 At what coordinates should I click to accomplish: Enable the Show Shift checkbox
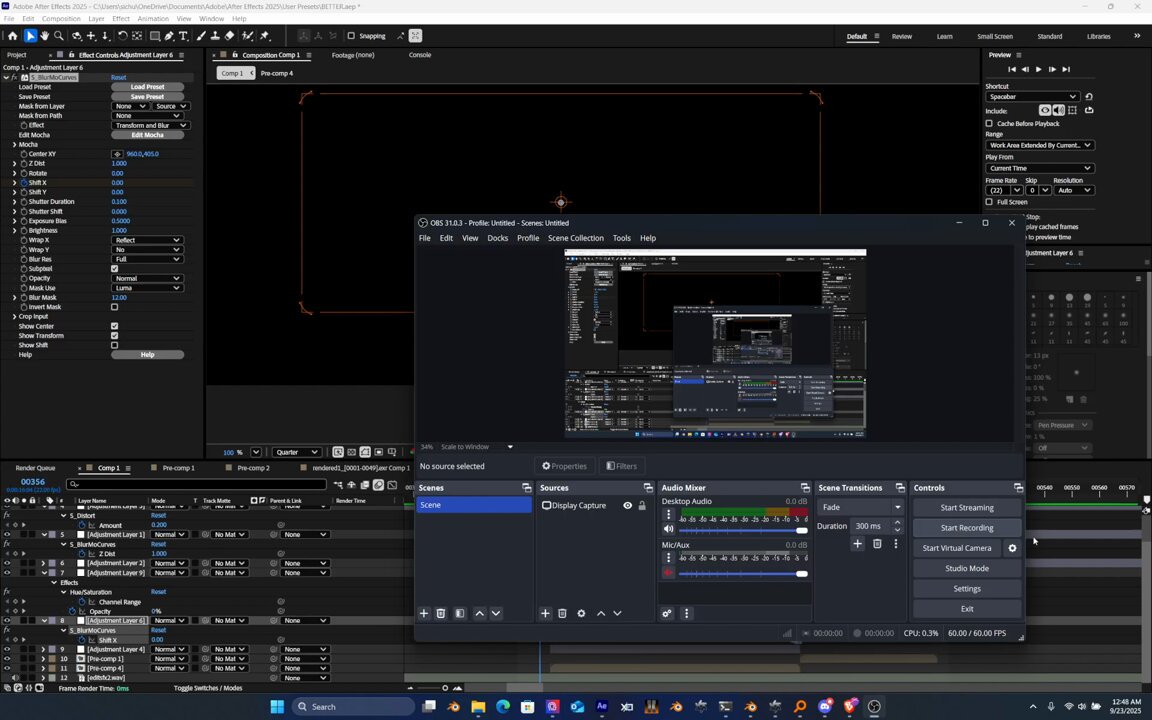pos(115,345)
